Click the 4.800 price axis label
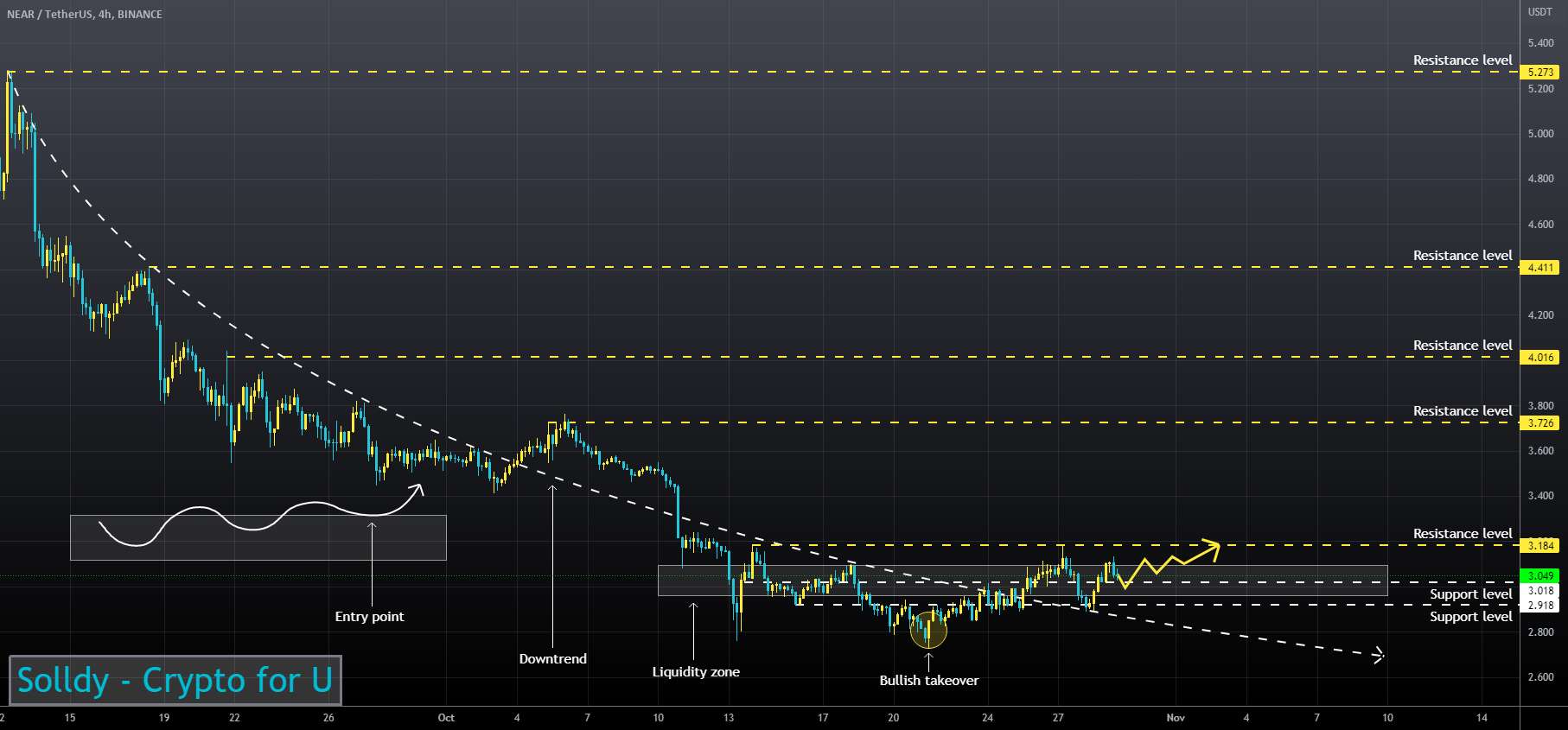 [x=1540, y=180]
